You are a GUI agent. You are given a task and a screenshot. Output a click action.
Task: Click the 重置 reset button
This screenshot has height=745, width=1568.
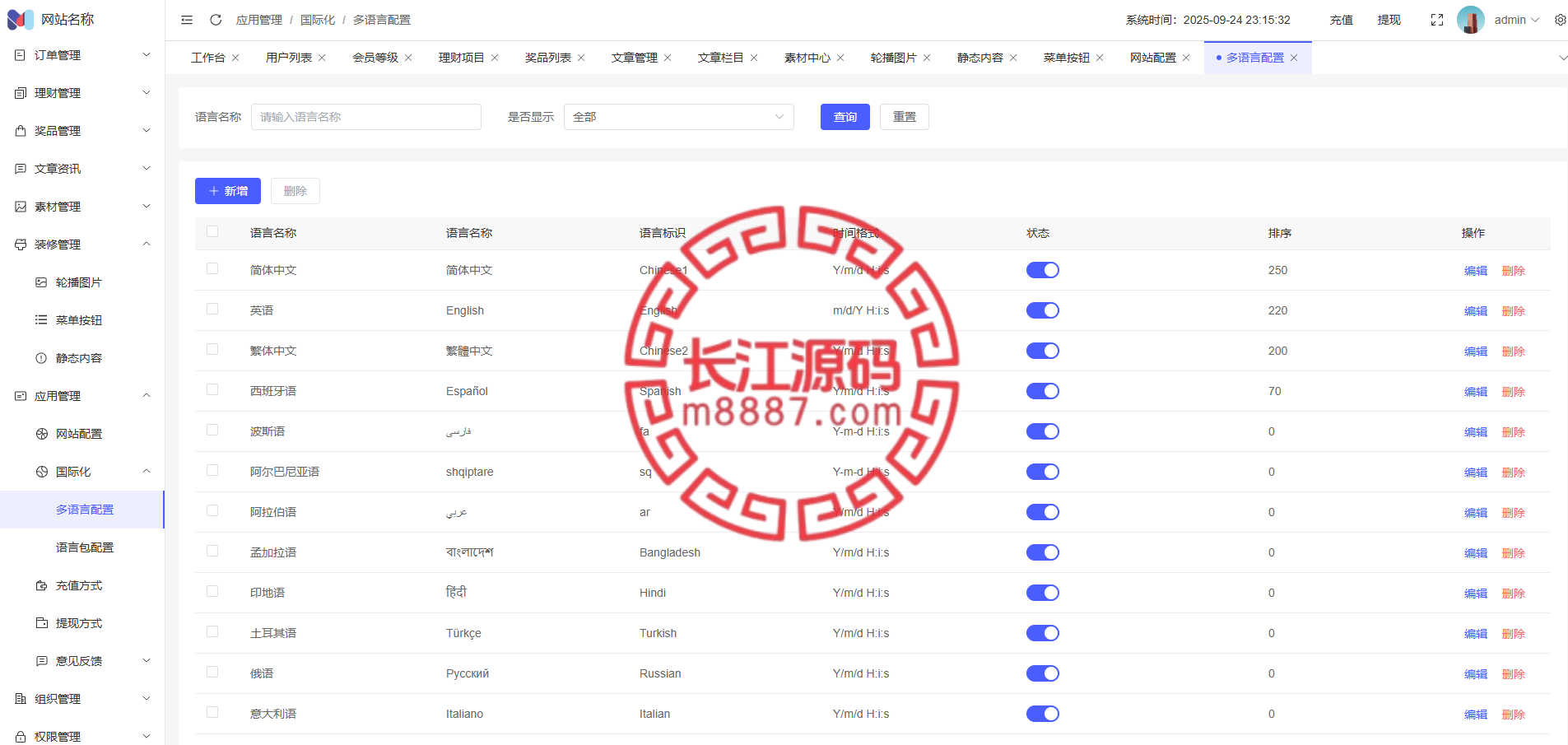point(905,117)
